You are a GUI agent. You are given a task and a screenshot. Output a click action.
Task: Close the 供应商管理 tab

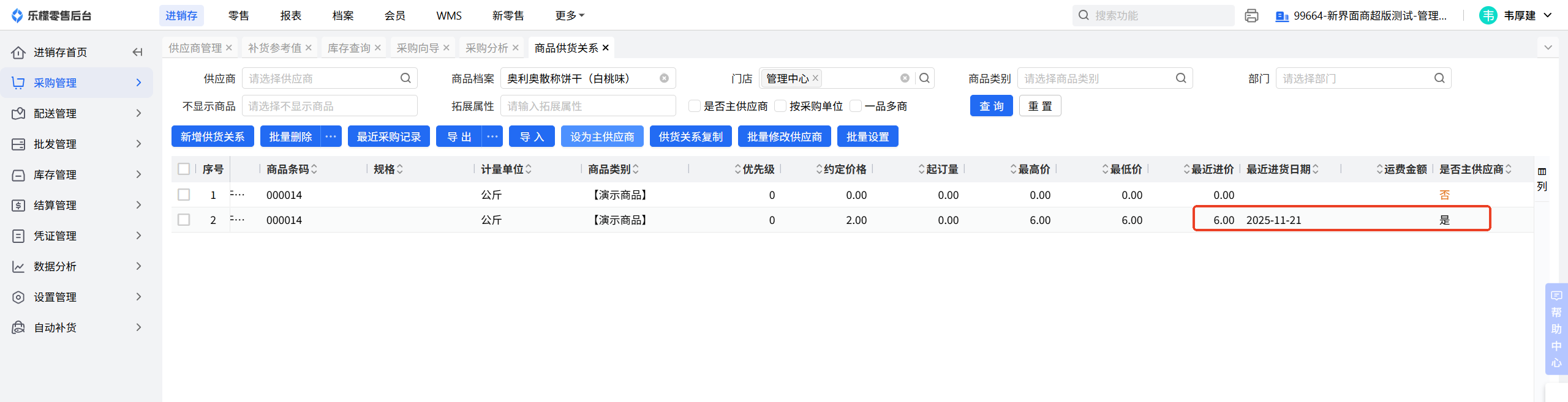[x=228, y=48]
